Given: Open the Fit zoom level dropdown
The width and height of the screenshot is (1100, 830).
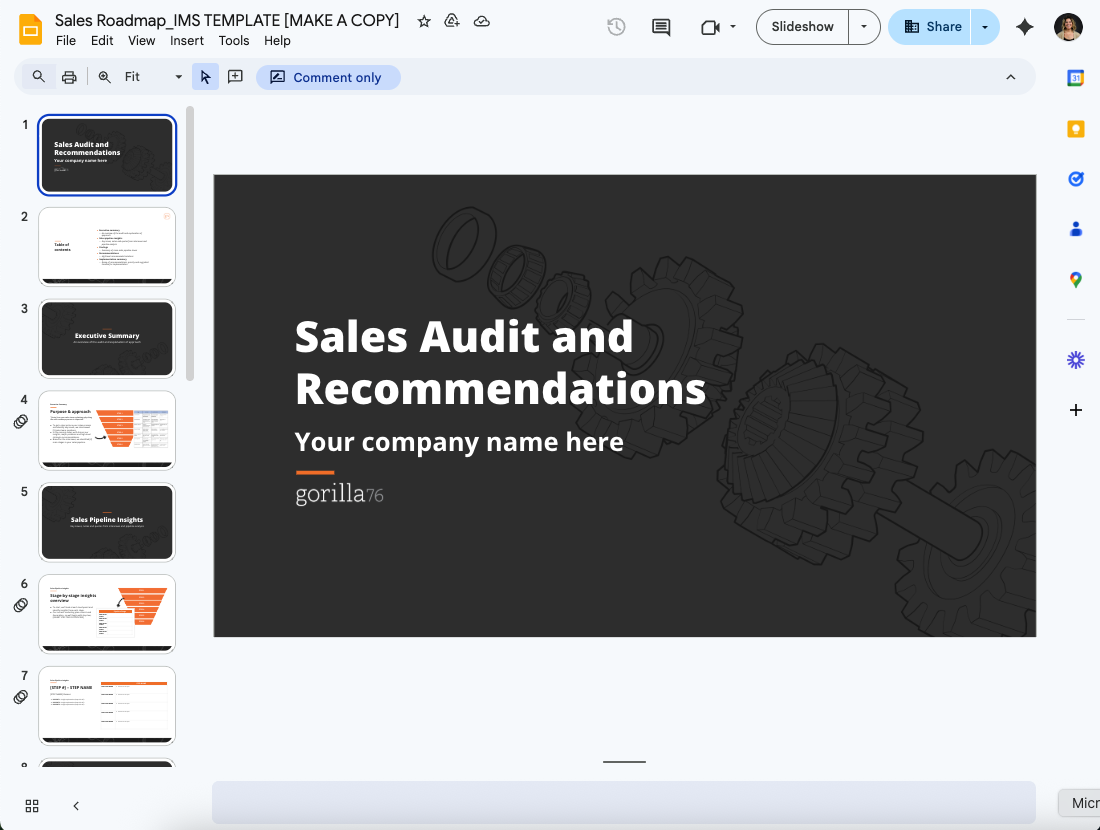Looking at the screenshot, I should coord(154,77).
